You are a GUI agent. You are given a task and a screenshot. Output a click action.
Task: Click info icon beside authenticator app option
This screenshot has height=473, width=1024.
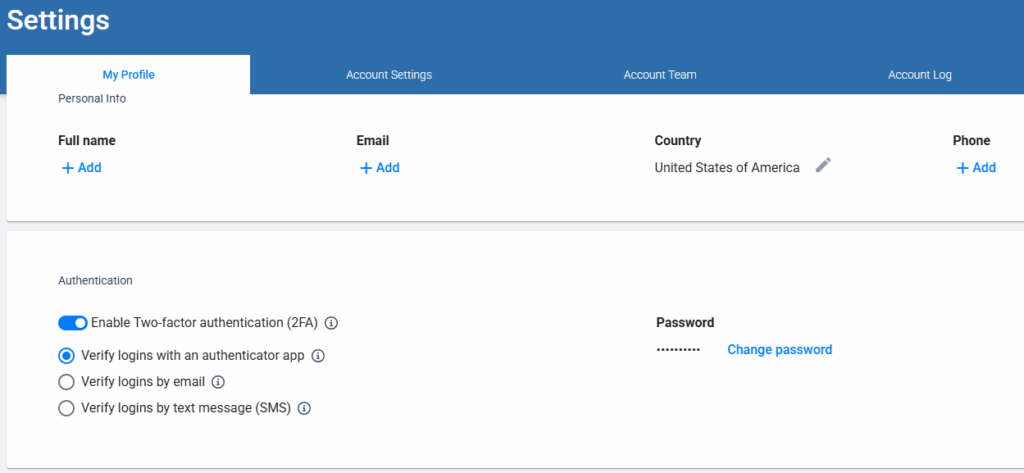pyautogui.click(x=319, y=355)
